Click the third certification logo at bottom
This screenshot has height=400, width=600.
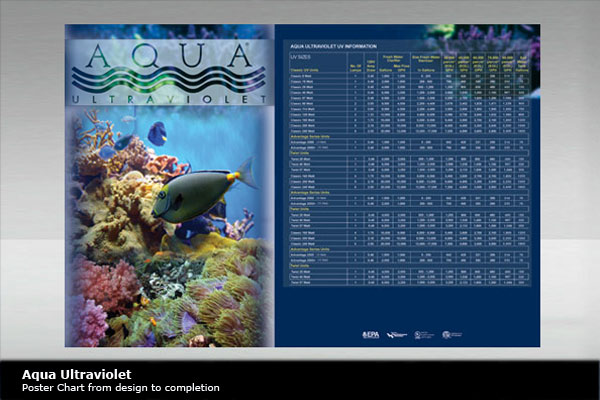click(424, 334)
